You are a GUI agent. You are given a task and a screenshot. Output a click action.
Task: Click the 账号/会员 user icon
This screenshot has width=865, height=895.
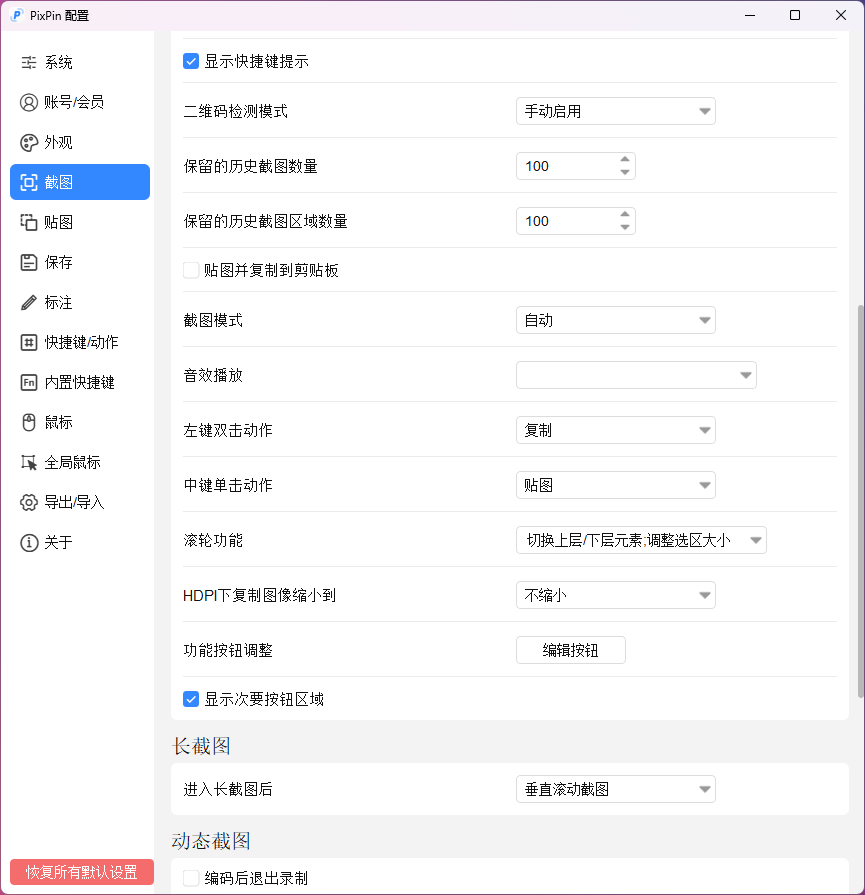[x=29, y=102]
